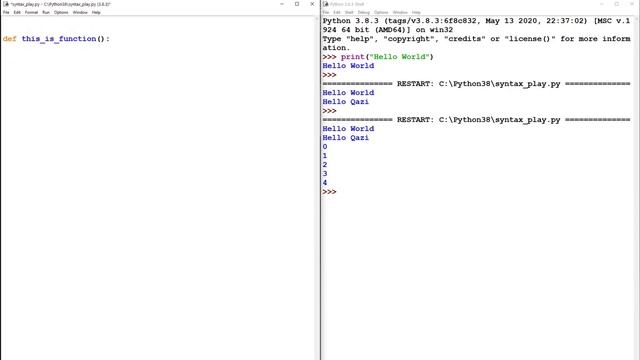Click the output line '2' in the shell
640x360 pixels.
(x=325, y=164)
